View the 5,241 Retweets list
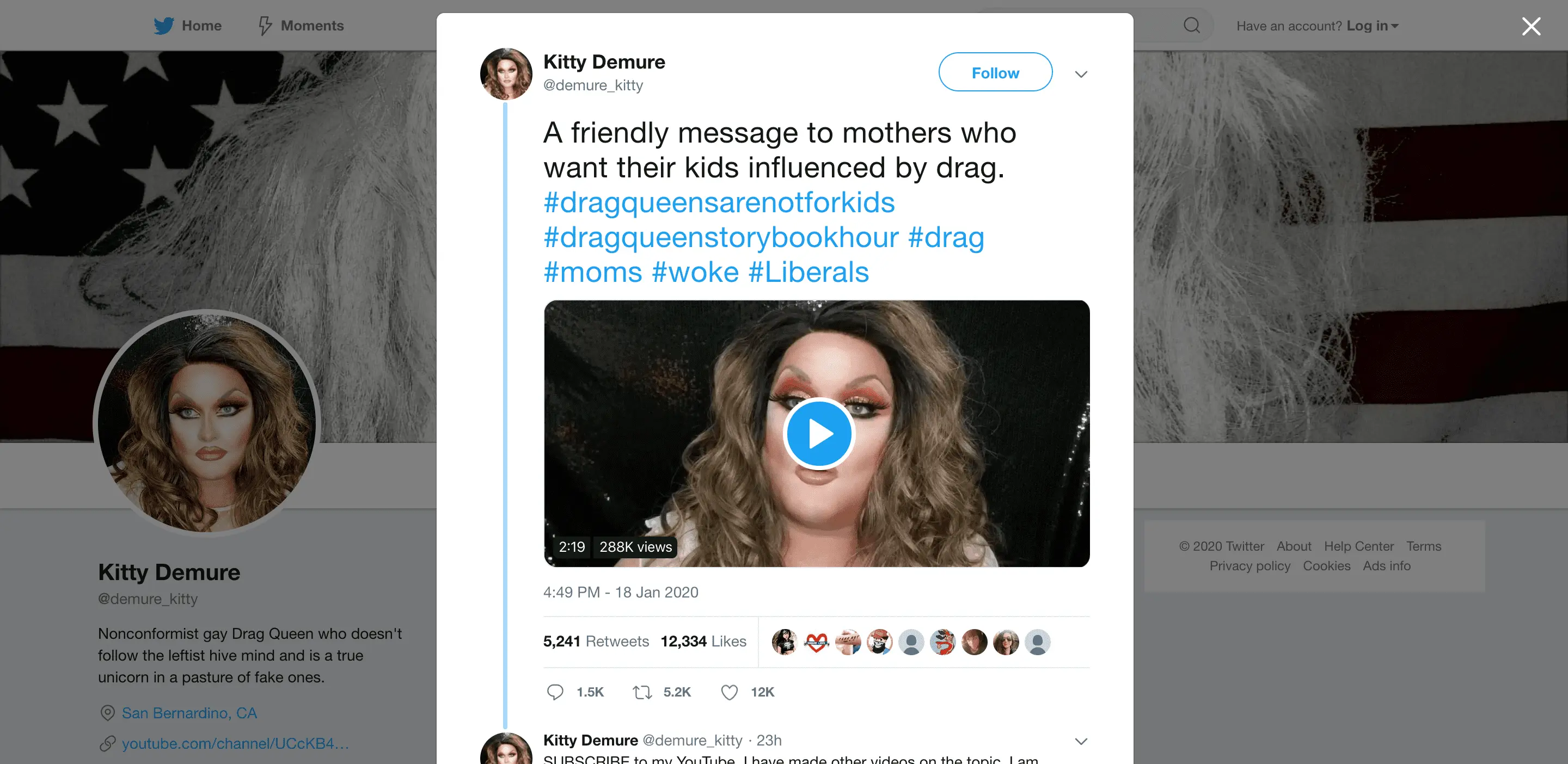1568x764 pixels. 596,641
